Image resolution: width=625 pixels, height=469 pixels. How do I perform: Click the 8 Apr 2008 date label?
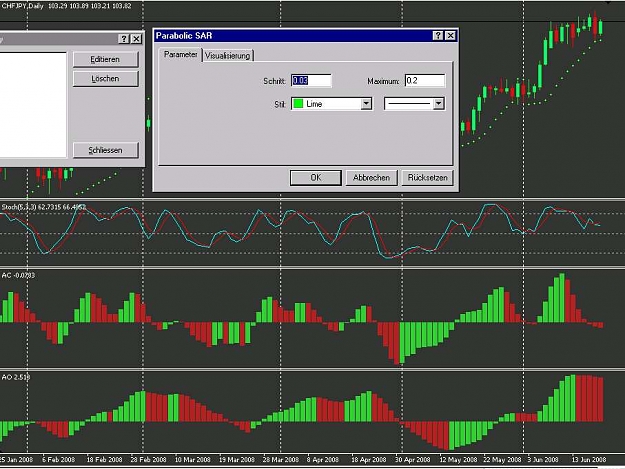click(323, 459)
